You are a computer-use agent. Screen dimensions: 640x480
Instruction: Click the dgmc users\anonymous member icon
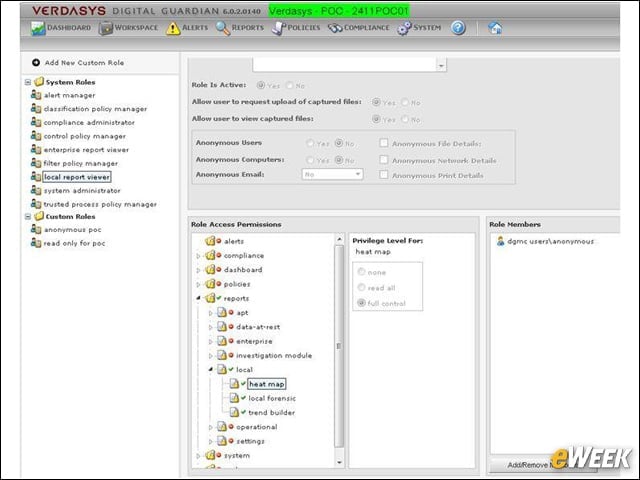tap(500, 241)
